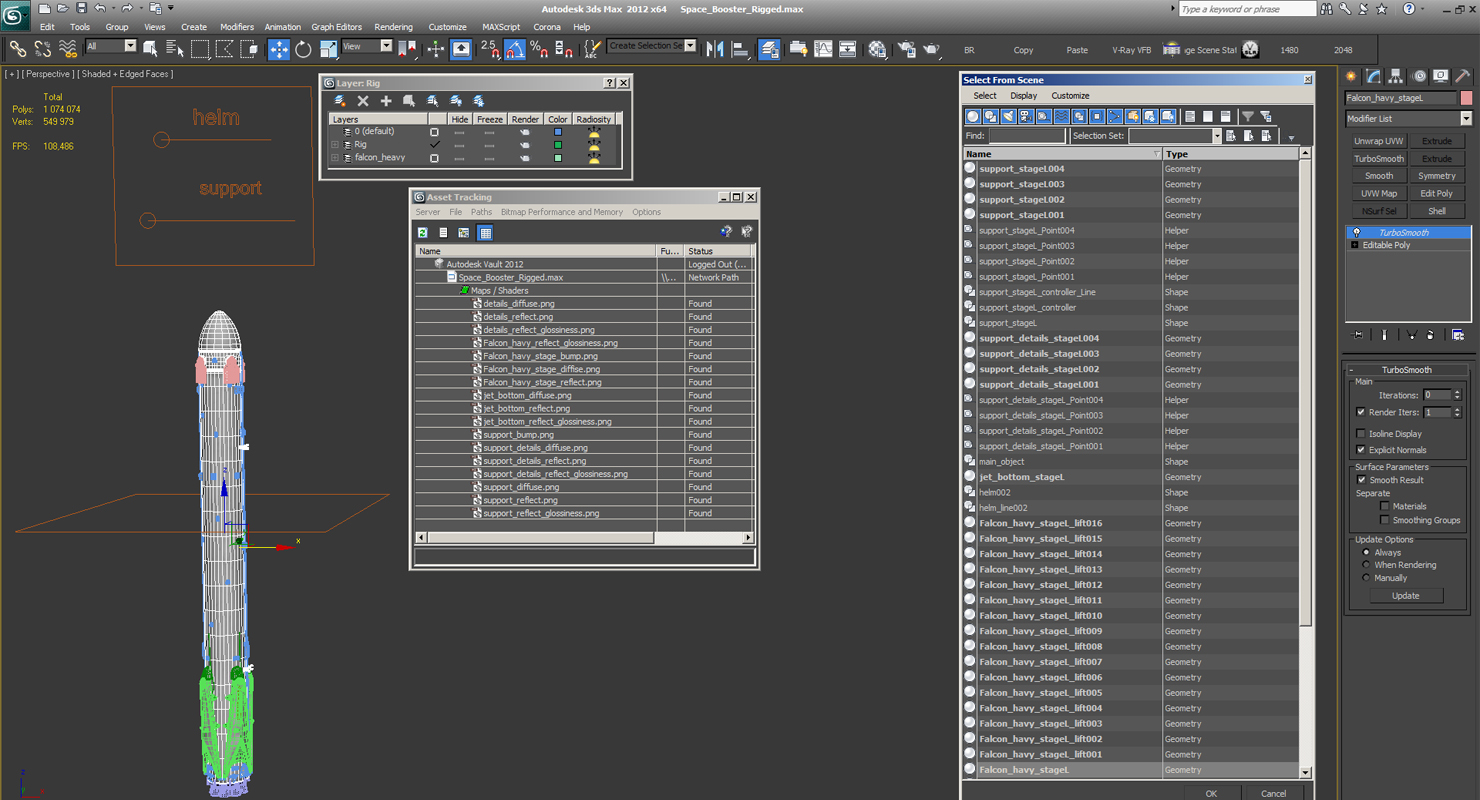Open the Manage Layers toolbar icon

(x=769, y=49)
